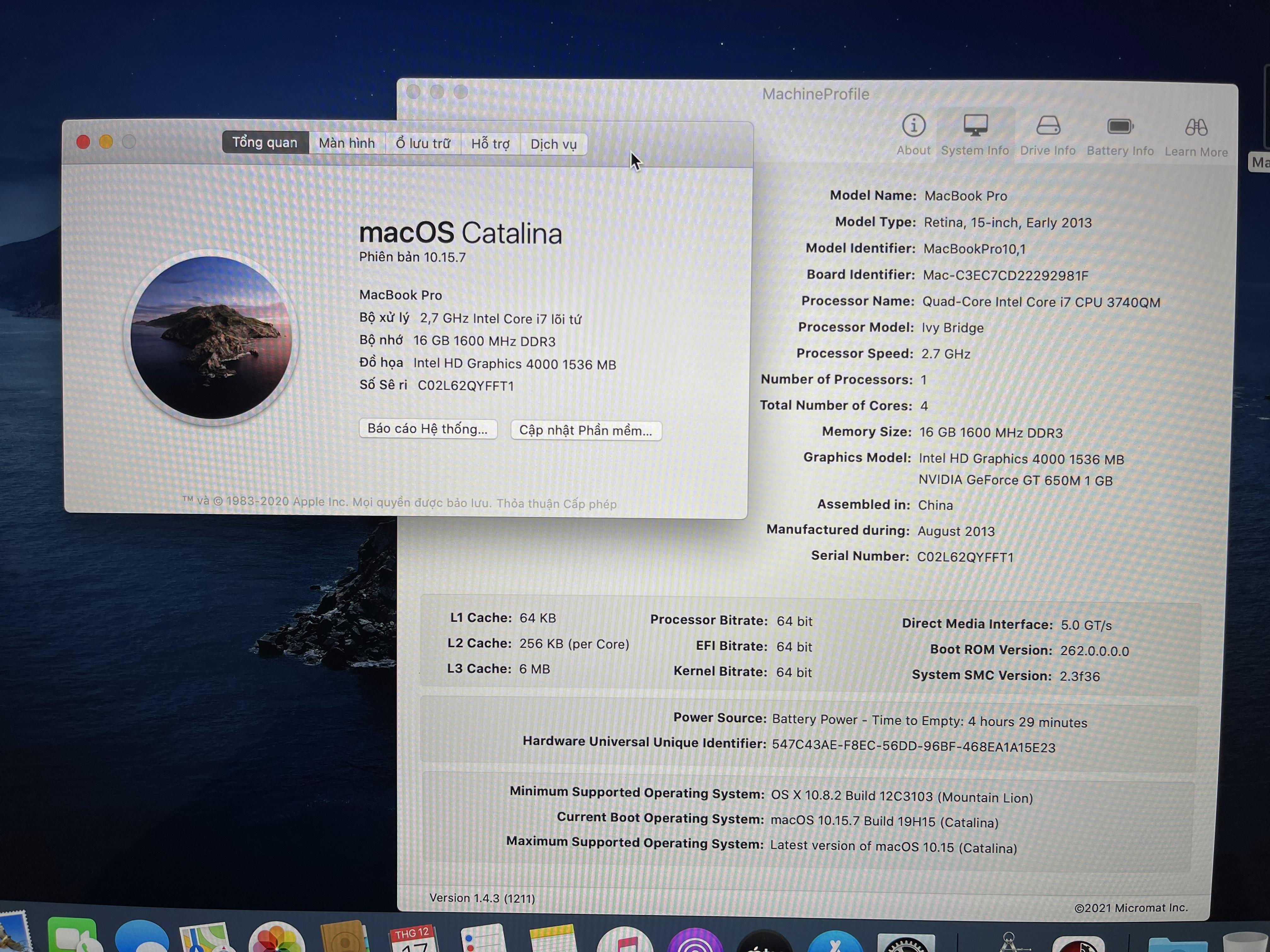Image resolution: width=1270 pixels, height=952 pixels.
Task: Open Trash in the Dock
Action: [x=1244, y=942]
